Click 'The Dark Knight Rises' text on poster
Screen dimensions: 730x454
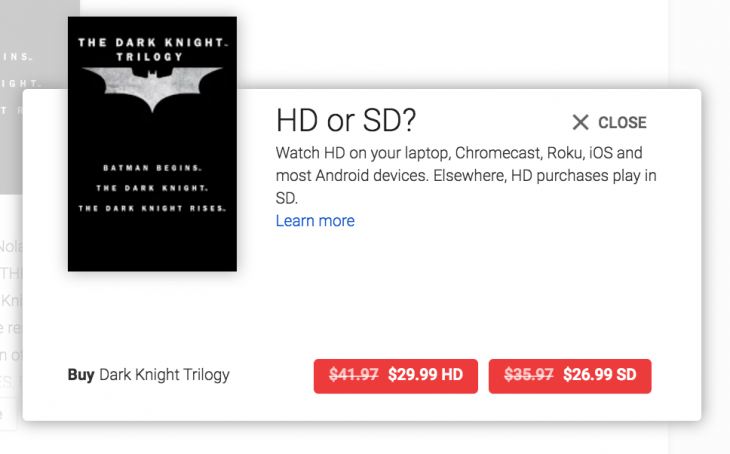click(152, 208)
